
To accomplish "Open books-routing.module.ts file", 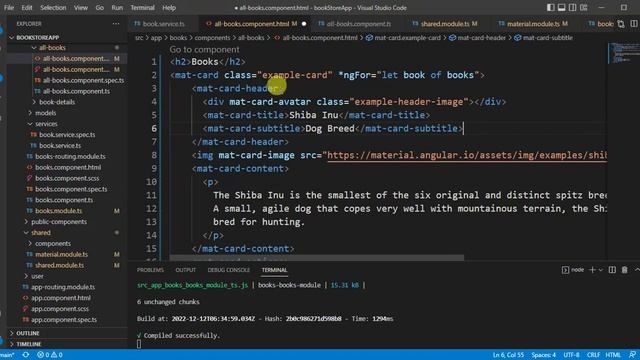I will [x=70, y=156].
